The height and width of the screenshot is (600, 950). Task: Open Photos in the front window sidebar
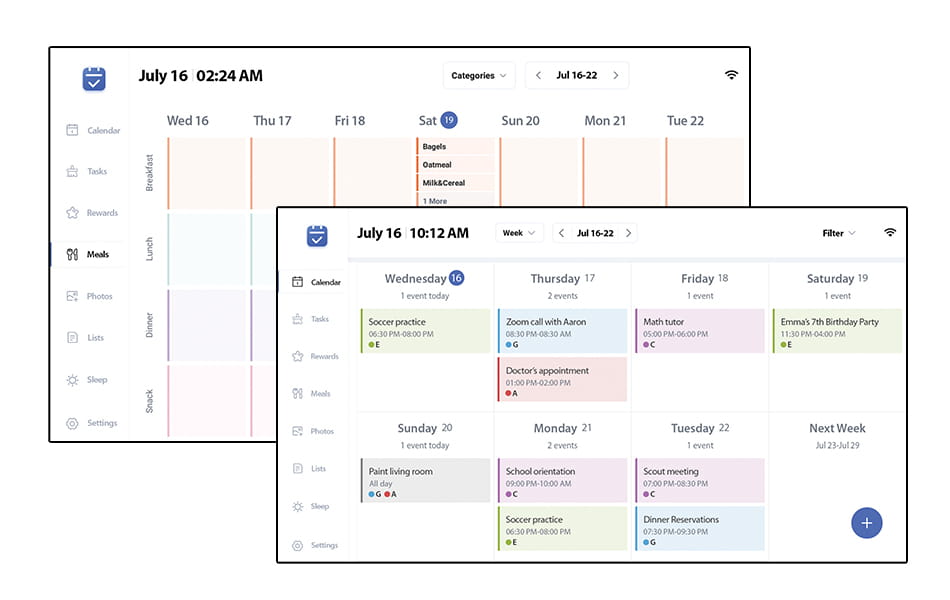point(314,432)
